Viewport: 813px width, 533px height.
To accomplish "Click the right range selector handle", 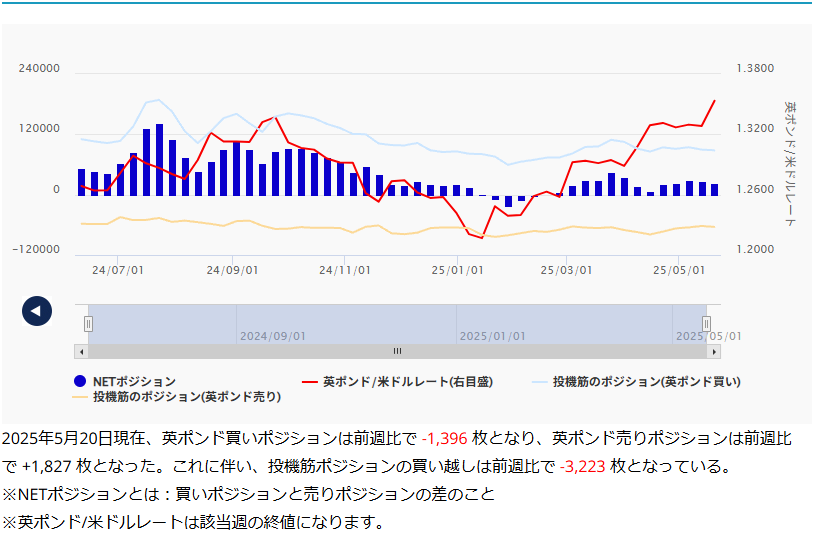I will pyautogui.click(x=706, y=323).
